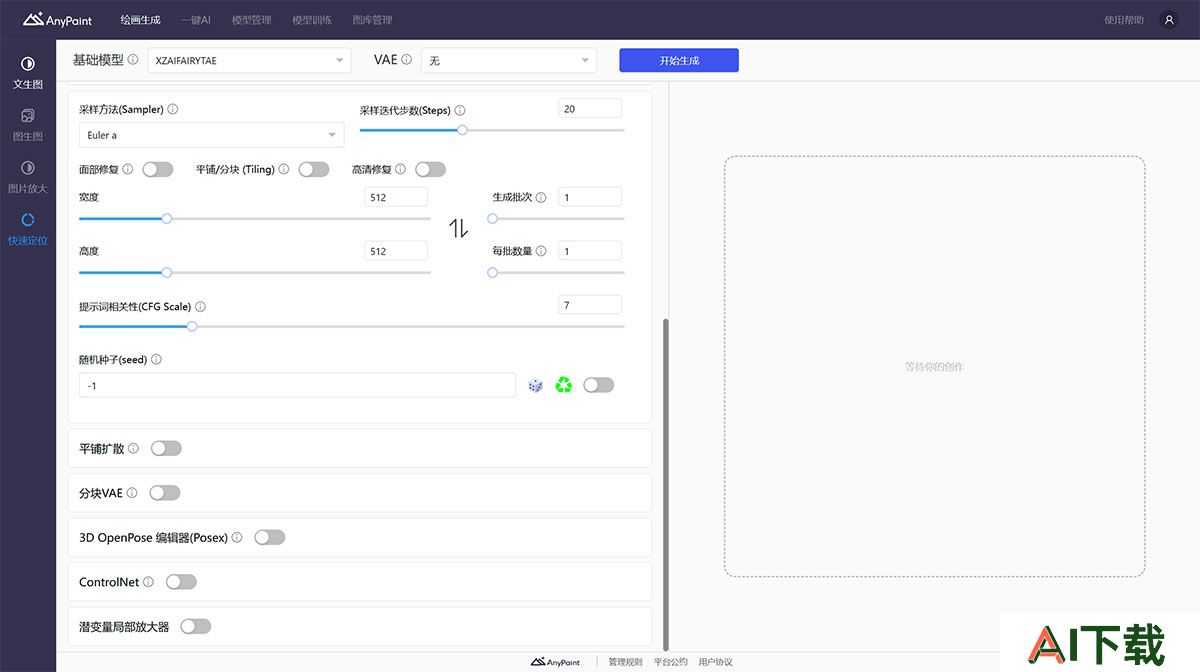Click info icon beside 采样方法(Sampler)
The width and height of the screenshot is (1200, 672).
173,109
